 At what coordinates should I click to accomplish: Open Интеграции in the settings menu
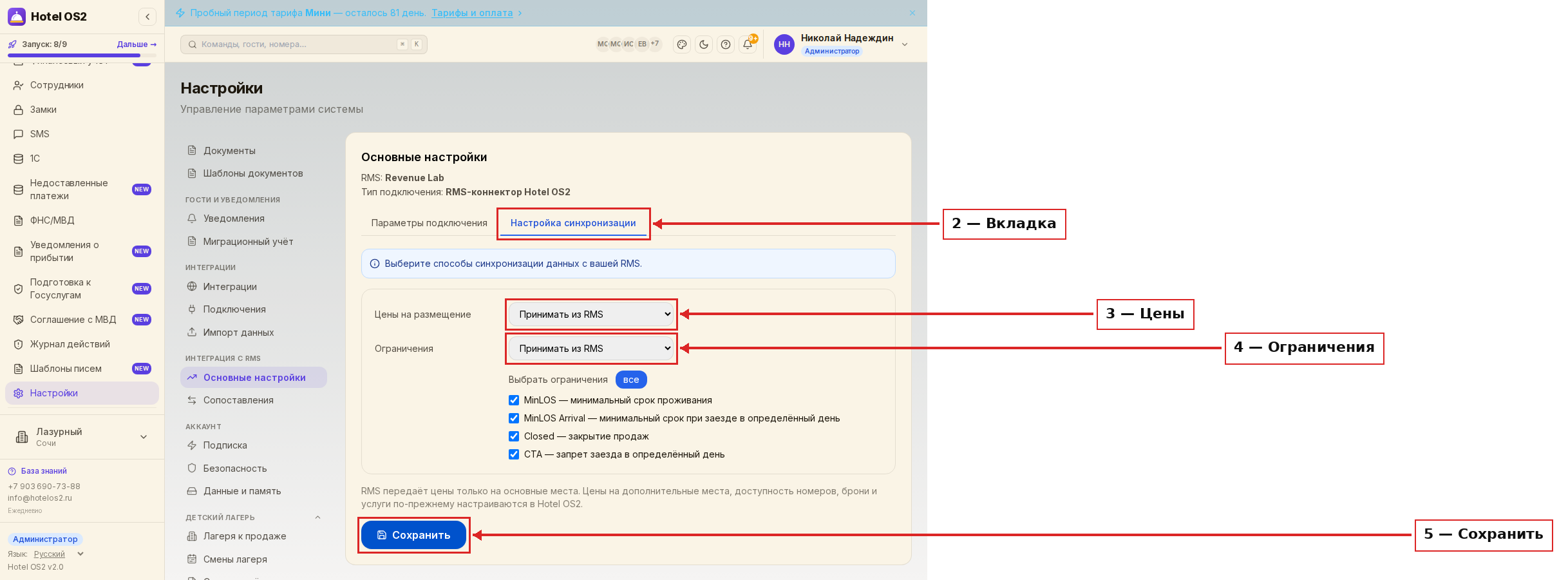click(254, 287)
